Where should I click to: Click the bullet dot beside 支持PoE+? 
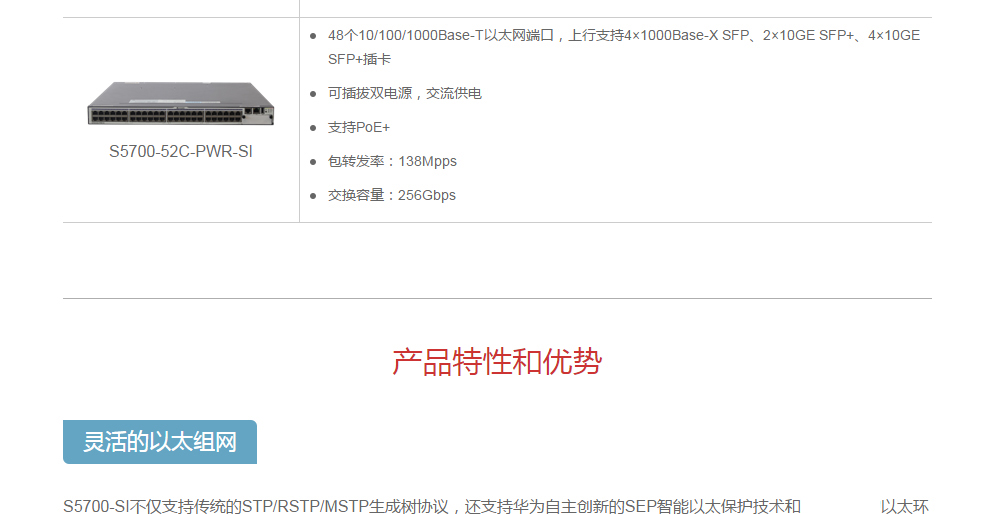click(313, 128)
